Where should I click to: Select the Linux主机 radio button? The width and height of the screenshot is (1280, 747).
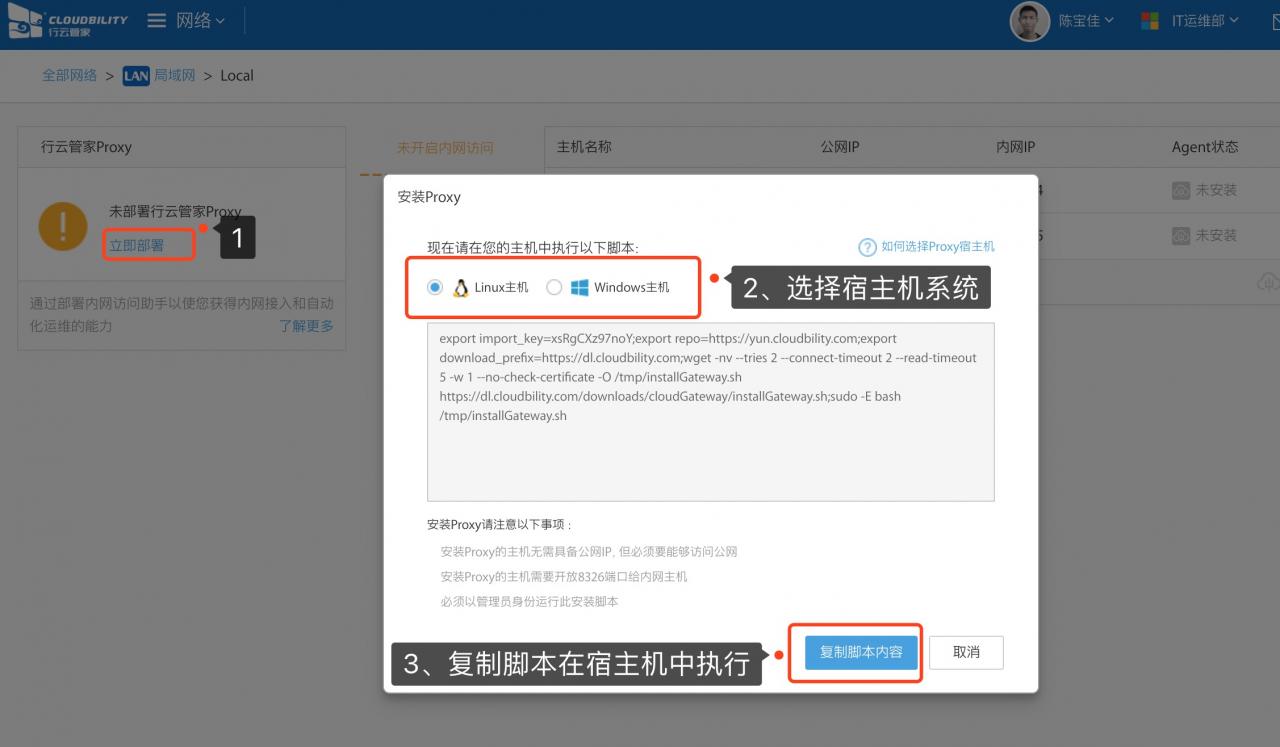pos(435,288)
